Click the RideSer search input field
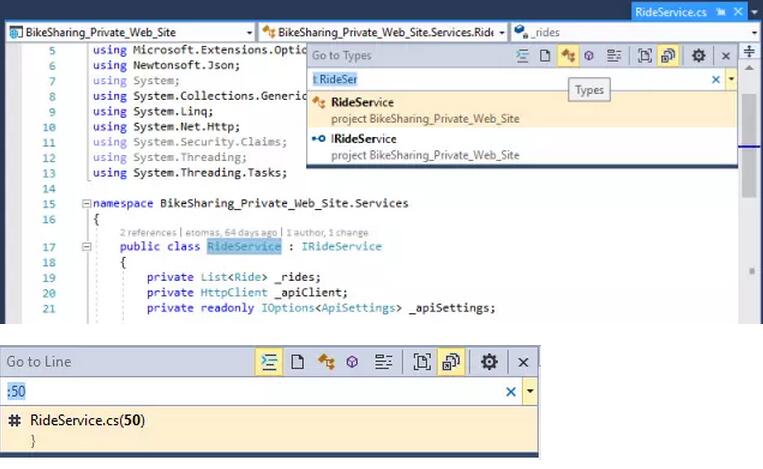The height and width of the screenshot is (469, 763). 510,79
